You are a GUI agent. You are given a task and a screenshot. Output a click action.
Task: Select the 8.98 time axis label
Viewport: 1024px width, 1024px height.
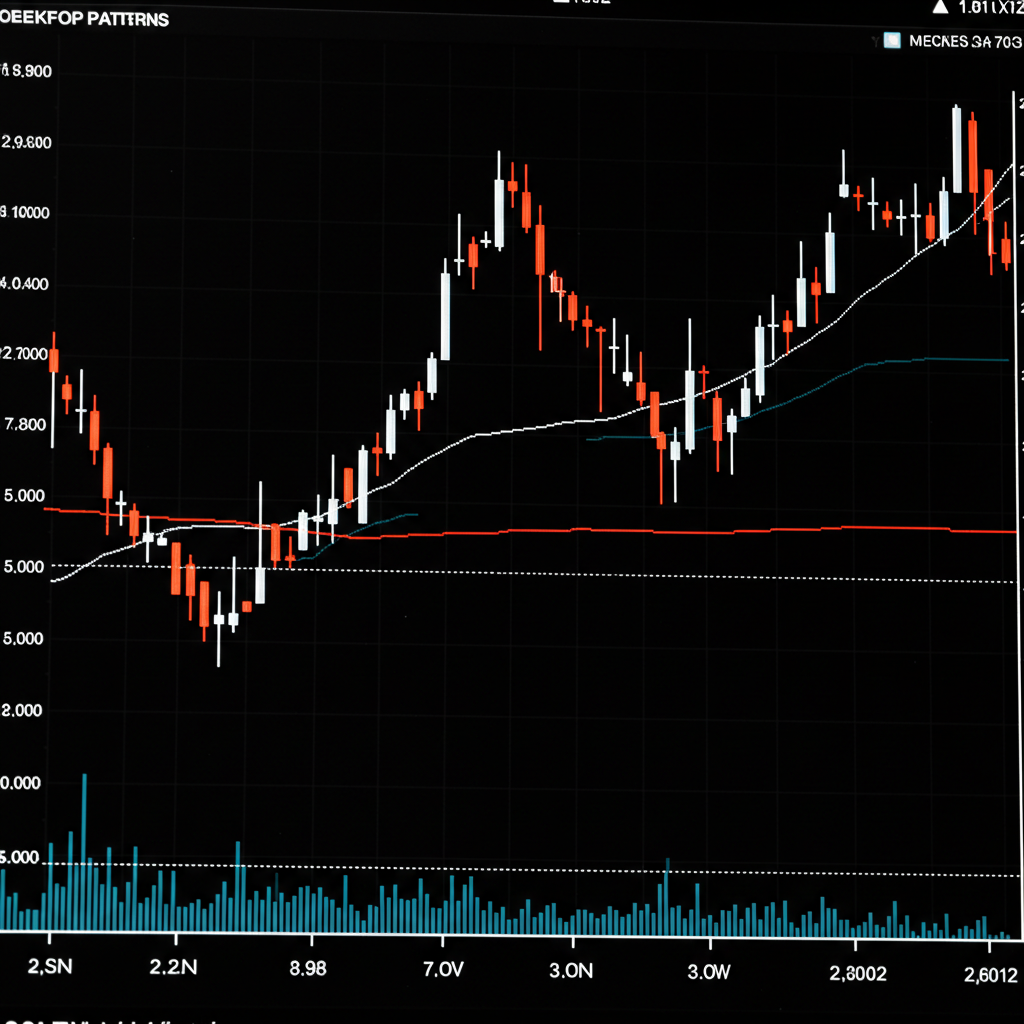tap(308, 968)
